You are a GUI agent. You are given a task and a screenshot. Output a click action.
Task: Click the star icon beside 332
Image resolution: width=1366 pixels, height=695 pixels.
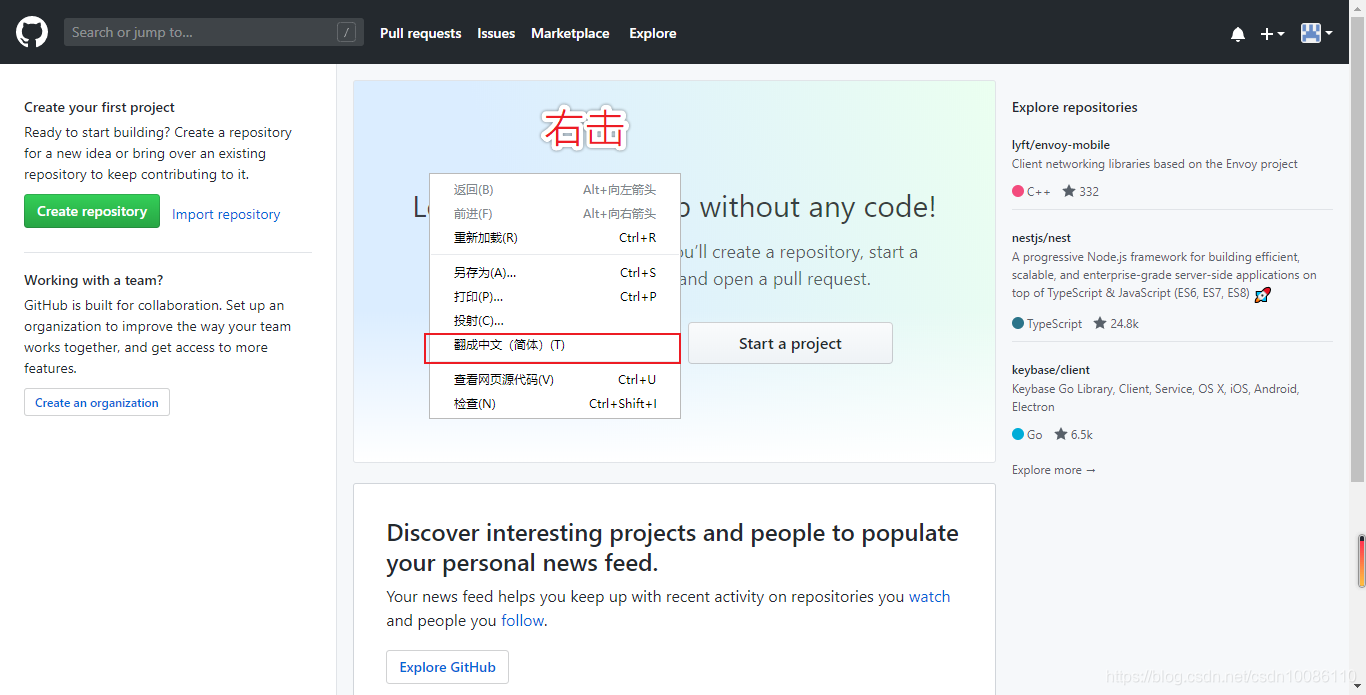(x=1069, y=191)
